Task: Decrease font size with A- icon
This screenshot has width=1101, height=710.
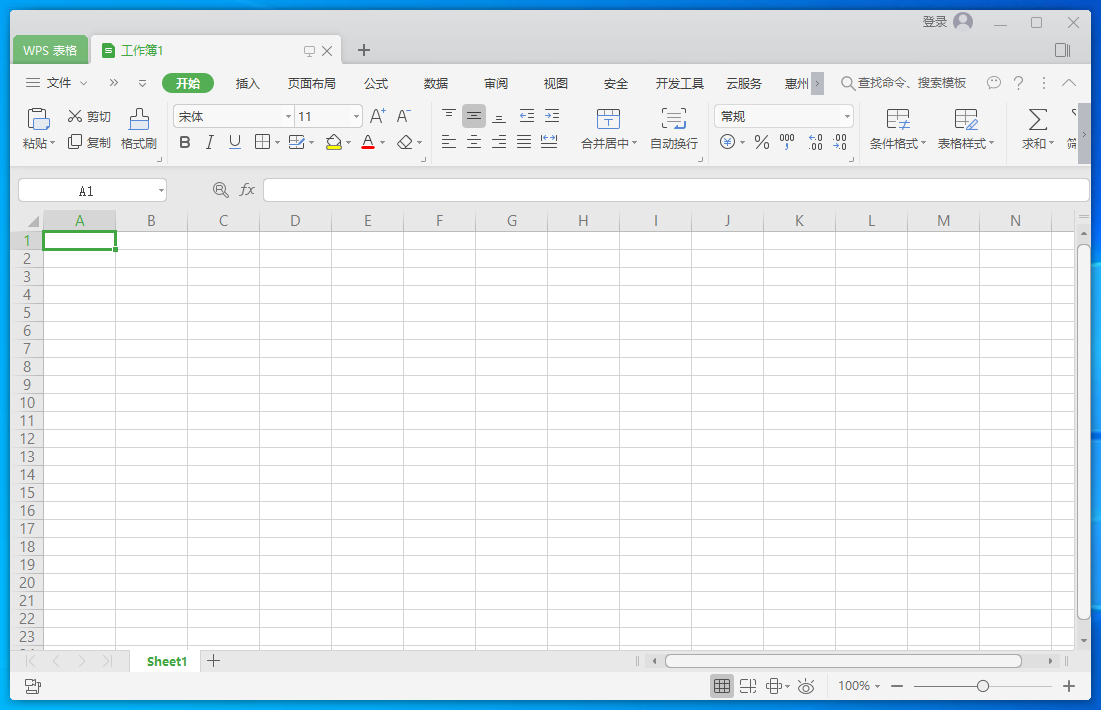Action: coord(404,117)
